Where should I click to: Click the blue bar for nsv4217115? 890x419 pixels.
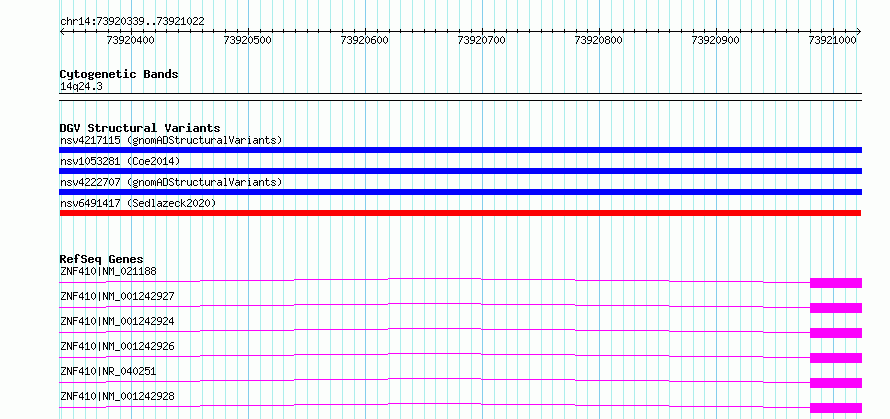460,150
